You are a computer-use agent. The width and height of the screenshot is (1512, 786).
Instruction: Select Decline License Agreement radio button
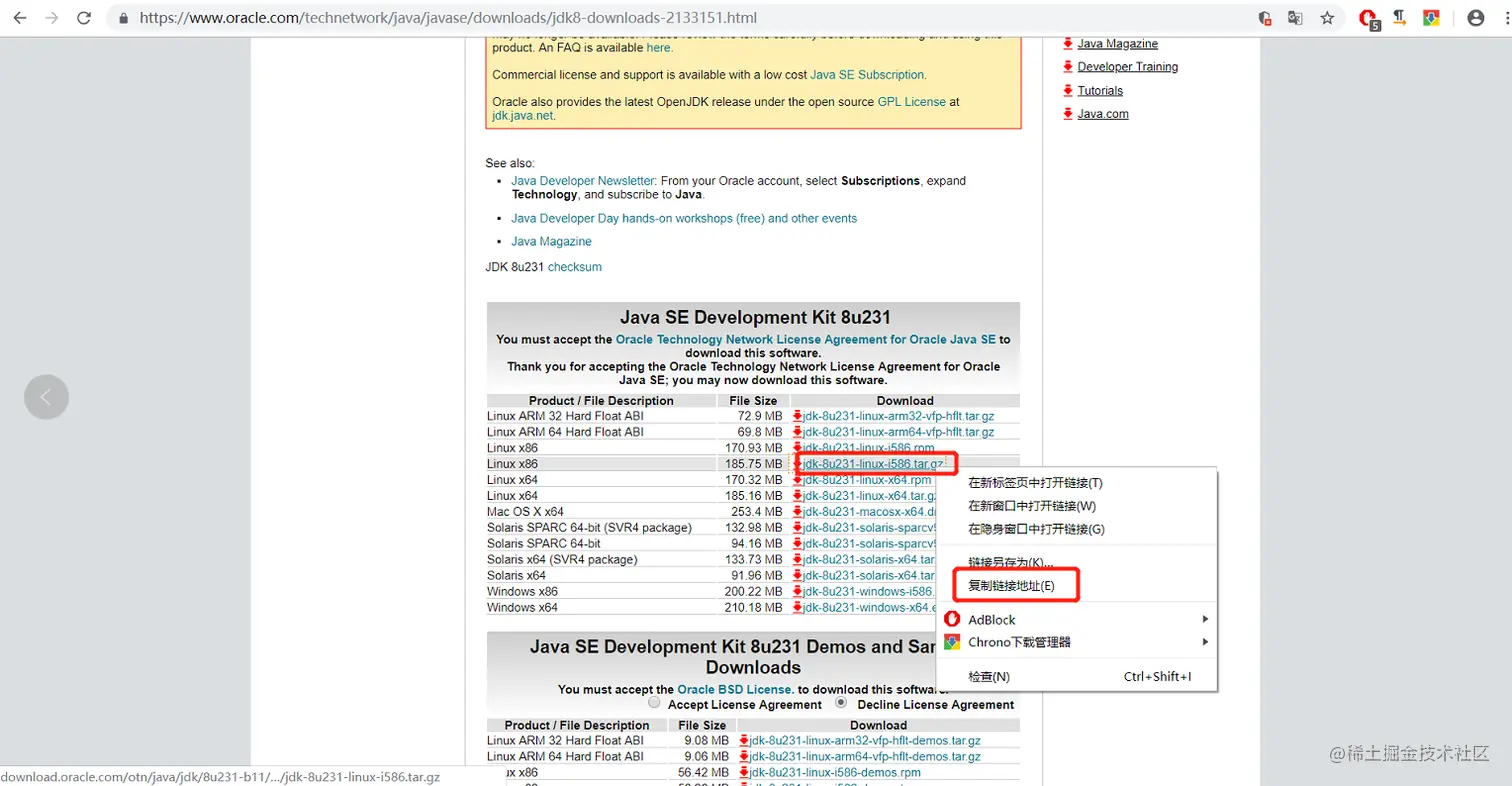tap(841, 703)
